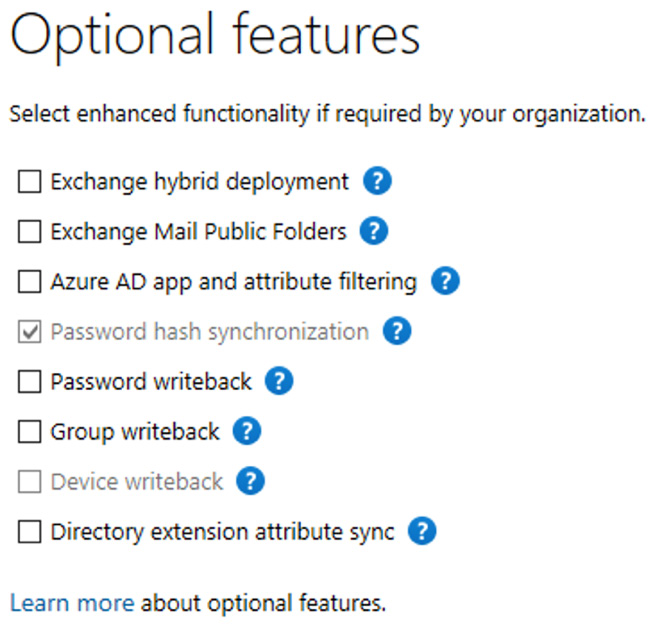Tick Azure AD app and attribute filtering
The width and height of the screenshot is (659, 628).
[x=30, y=282]
